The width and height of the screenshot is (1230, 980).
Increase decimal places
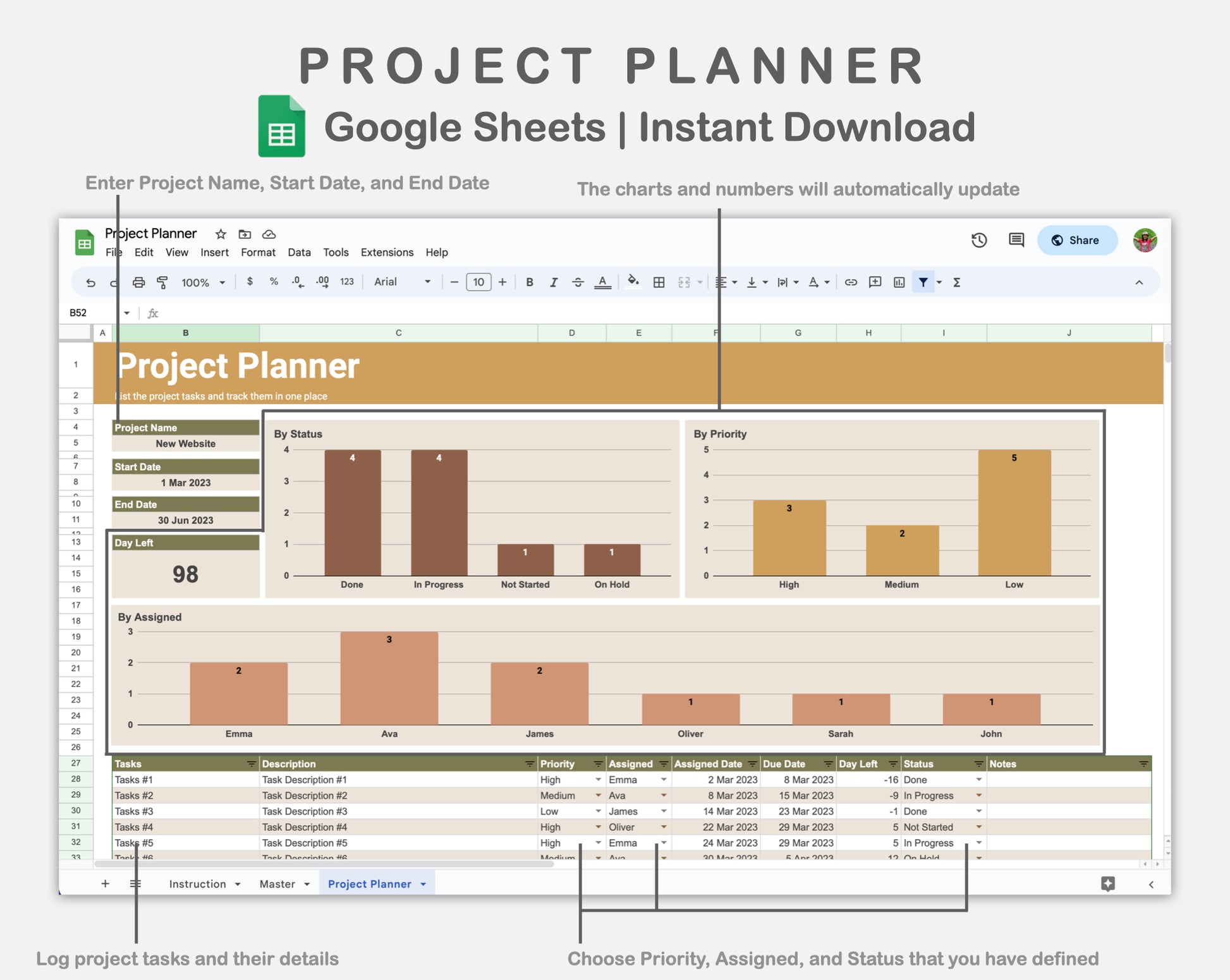point(322,282)
